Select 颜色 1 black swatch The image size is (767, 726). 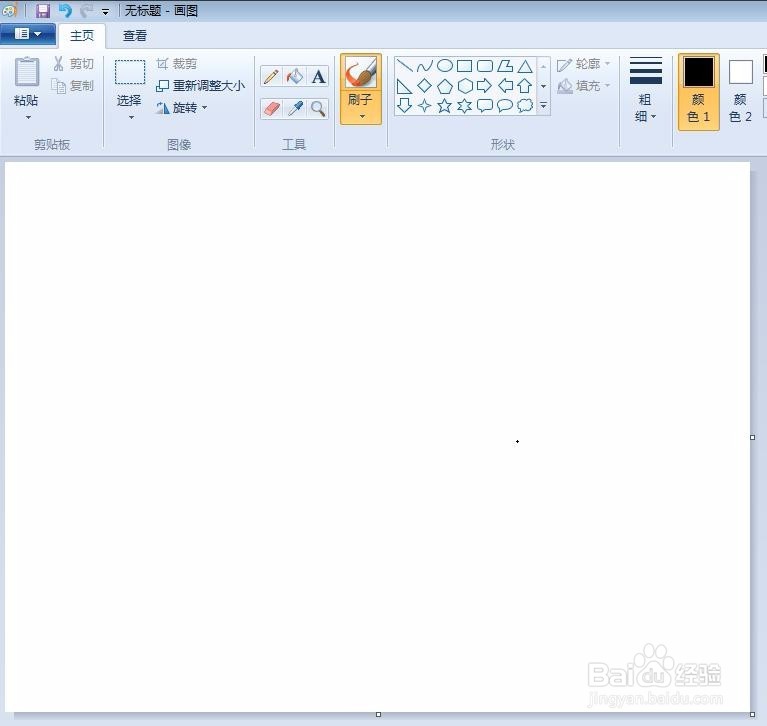tap(699, 72)
